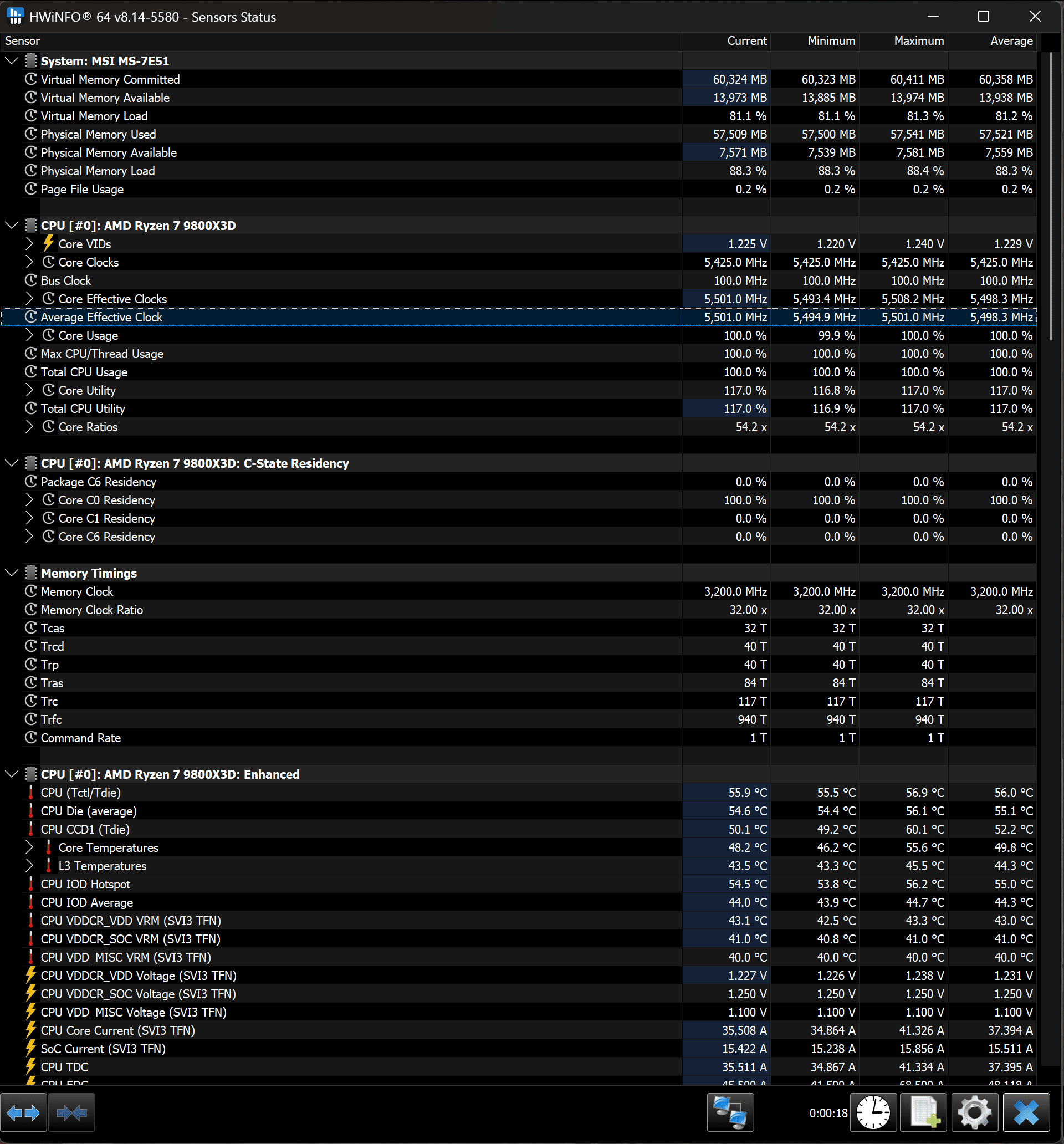
Task: Click the 5,501.0 MHz Current value of Core Effective Clocks
Action: pyautogui.click(x=735, y=299)
